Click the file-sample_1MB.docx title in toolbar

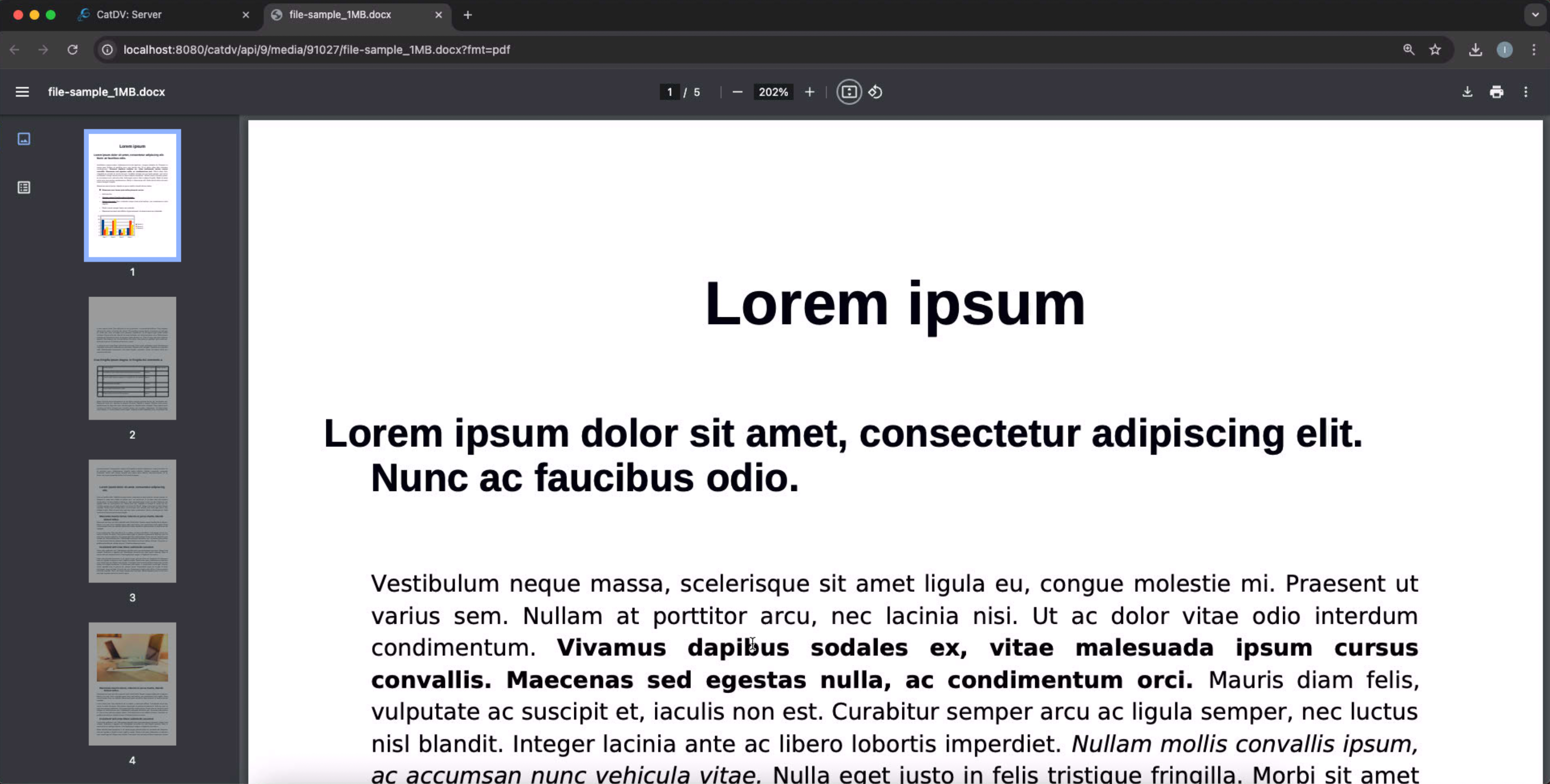pyautogui.click(x=107, y=92)
